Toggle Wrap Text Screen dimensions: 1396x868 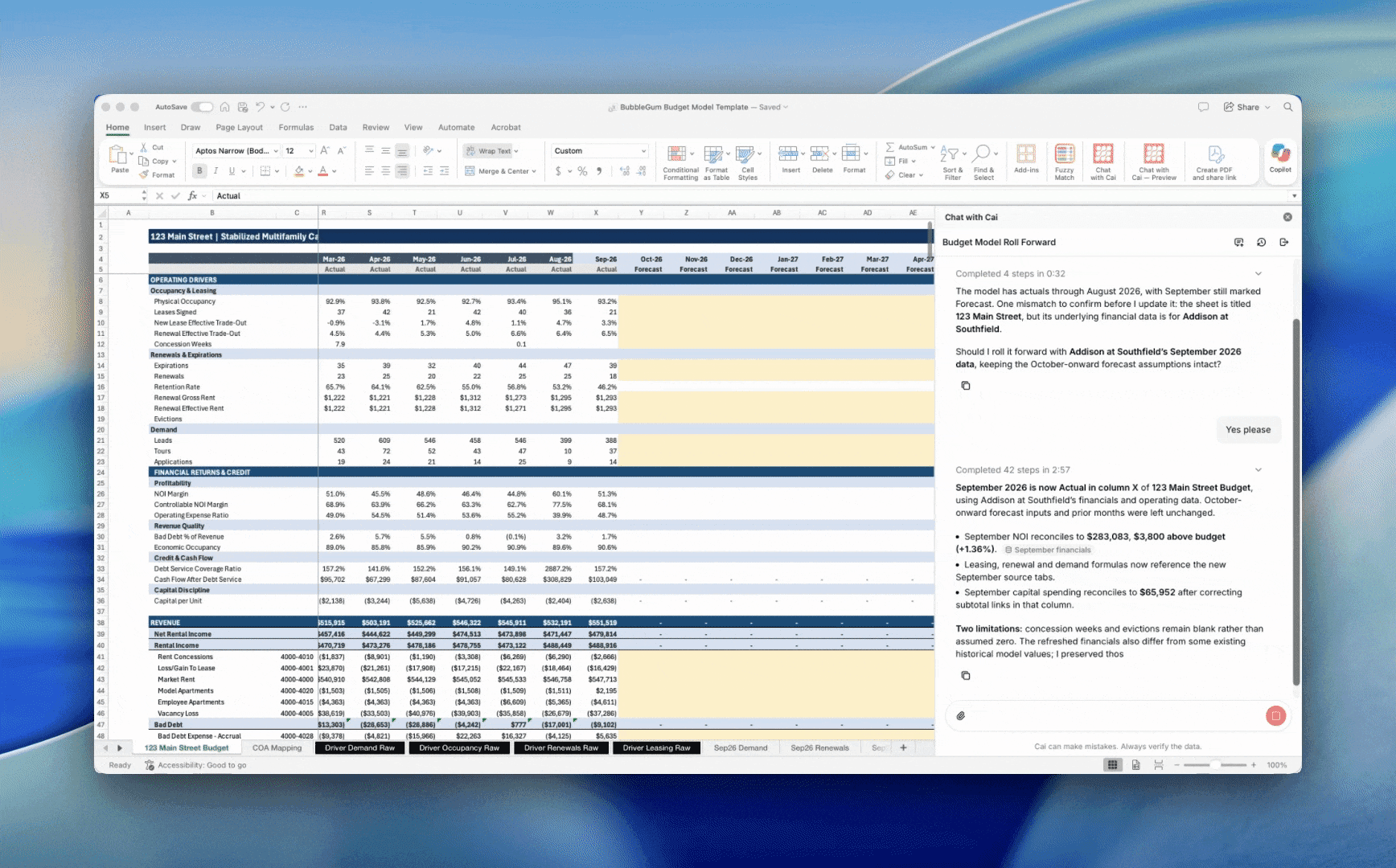pyautogui.click(x=490, y=151)
